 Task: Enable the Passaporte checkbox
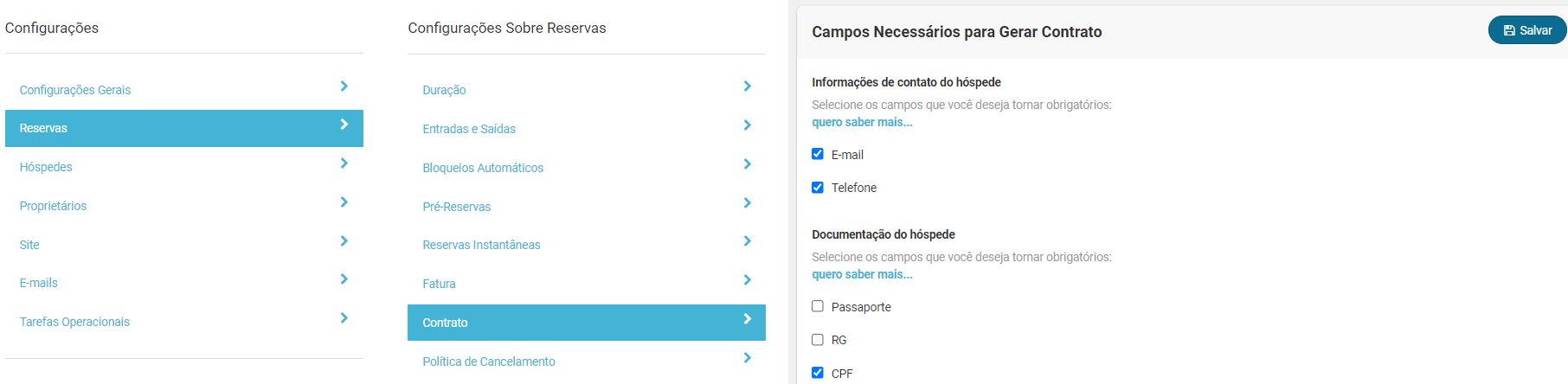(x=818, y=306)
